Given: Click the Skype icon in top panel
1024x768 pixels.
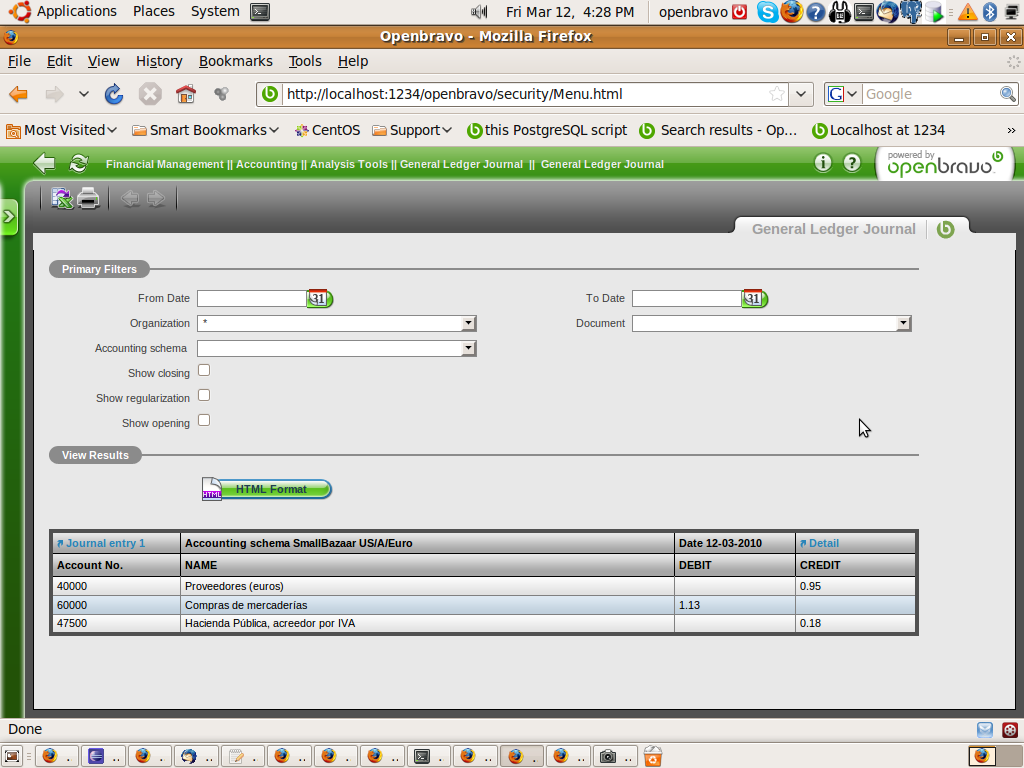Looking at the screenshot, I should coord(767,12).
